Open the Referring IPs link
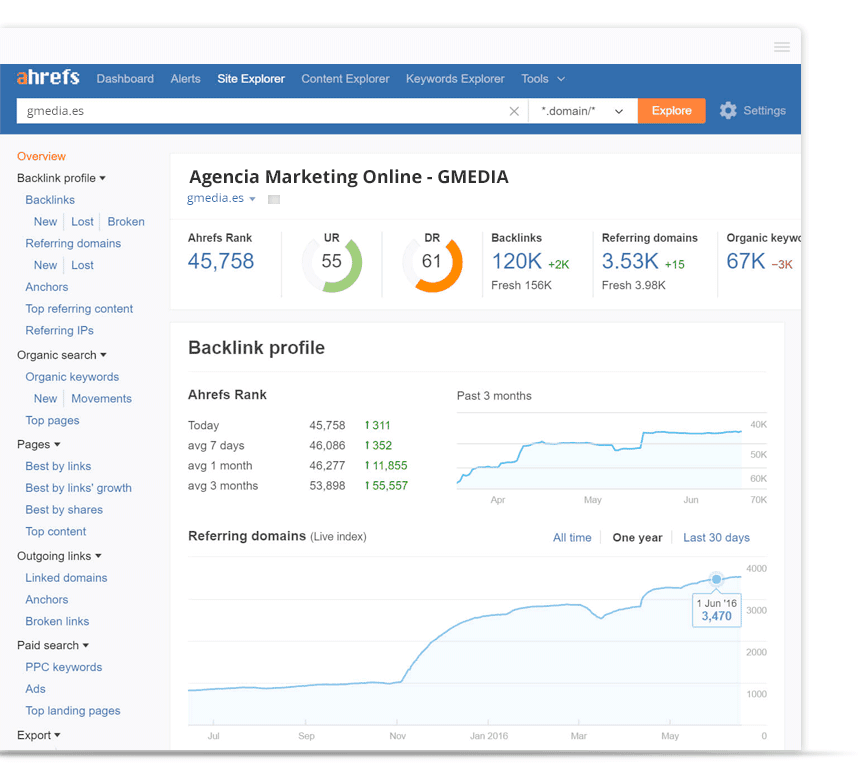 [x=59, y=330]
